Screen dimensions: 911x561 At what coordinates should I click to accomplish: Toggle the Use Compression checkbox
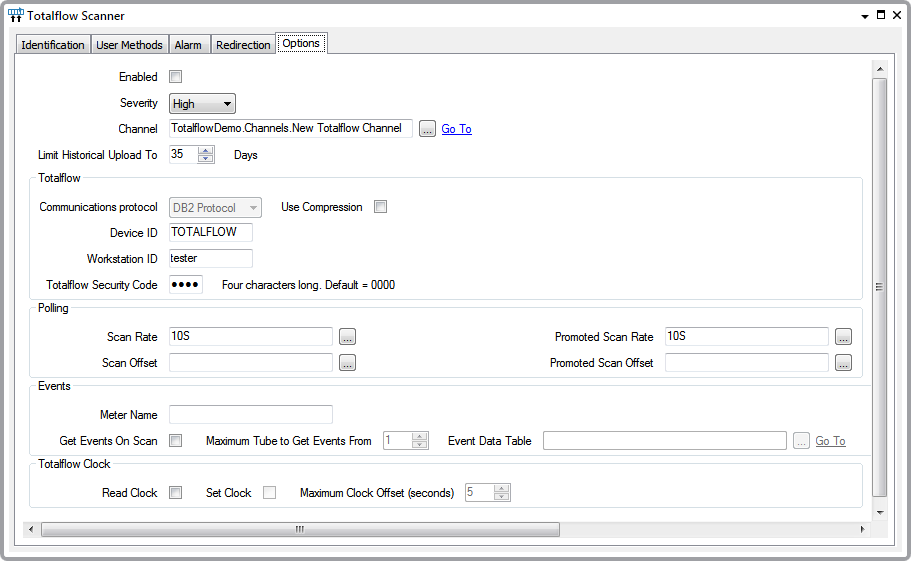[380, 207]
